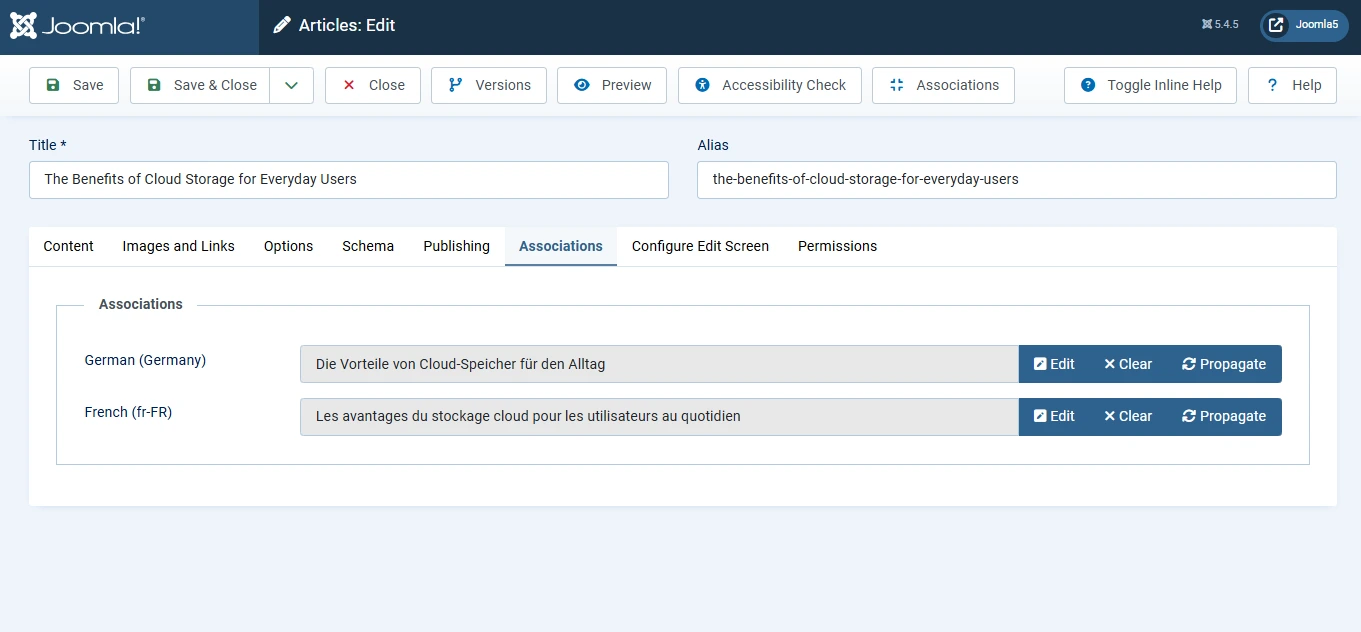Open the Options tab
The height and width of the screenshot is (632, 1361).
pyautogui.click(x=289, y=246)
